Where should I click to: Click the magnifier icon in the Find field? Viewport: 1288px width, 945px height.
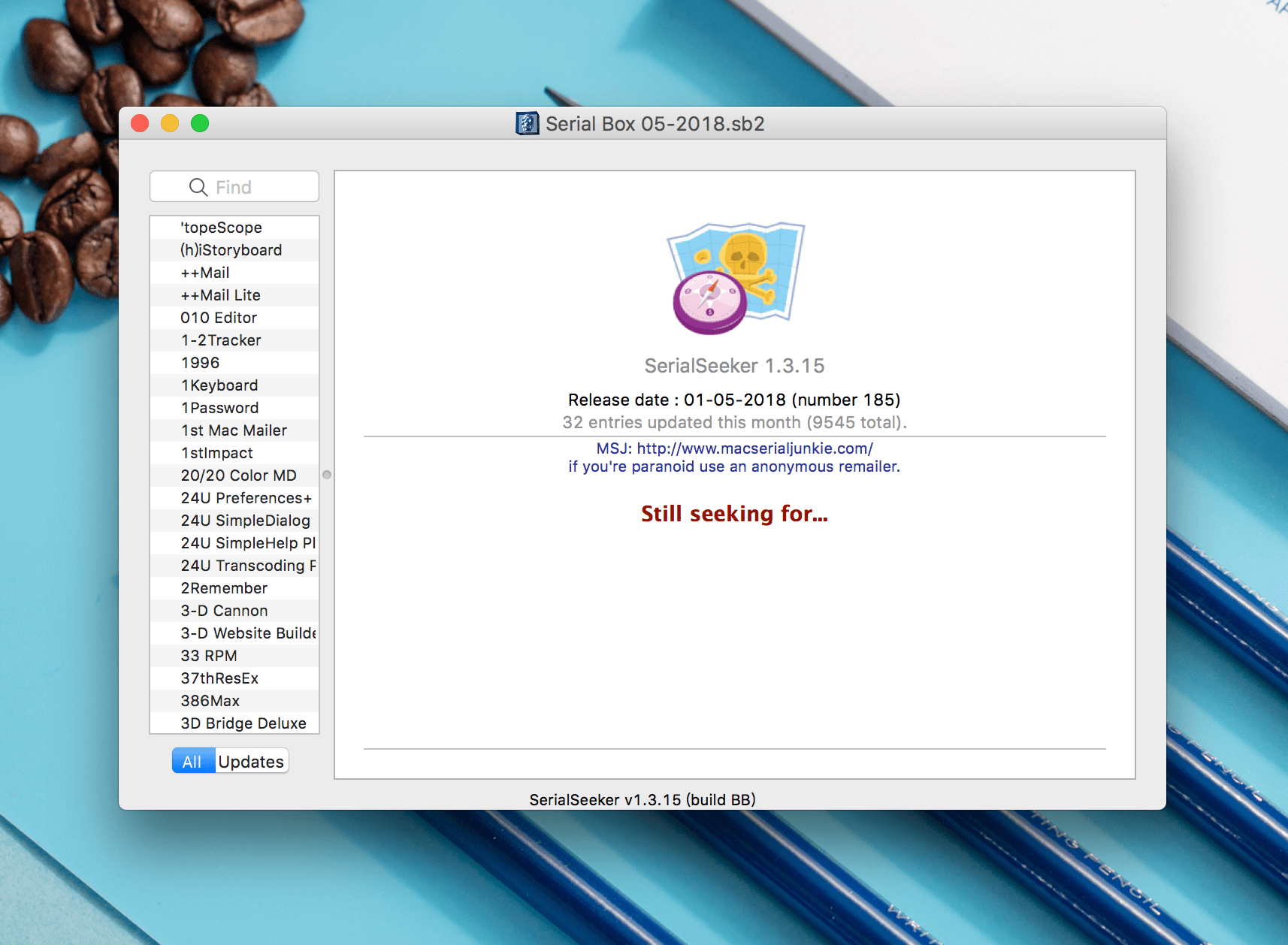[x=198, y=187]
